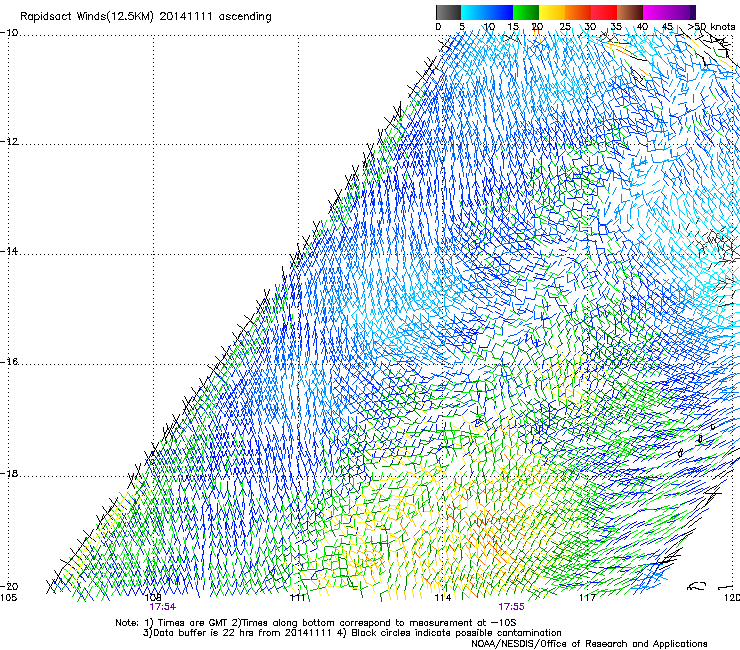This screenshot has width=740, height=650.
Task: Click the latitude label -10
Action: tap(9, 33)
